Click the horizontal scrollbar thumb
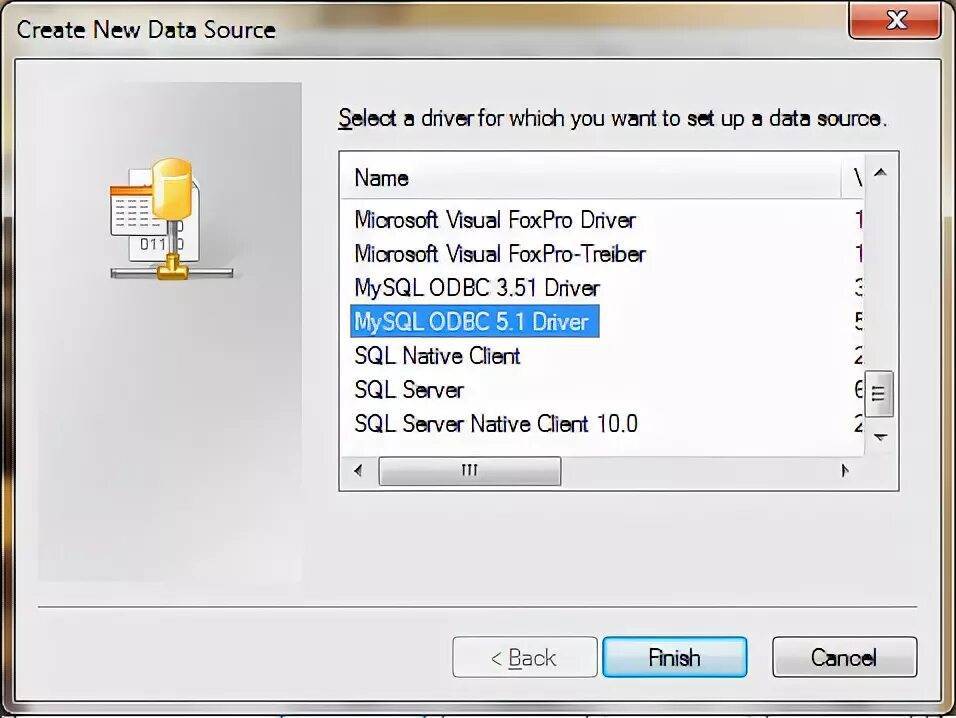This screenshot has width=956, height=718. pos(469,471)
